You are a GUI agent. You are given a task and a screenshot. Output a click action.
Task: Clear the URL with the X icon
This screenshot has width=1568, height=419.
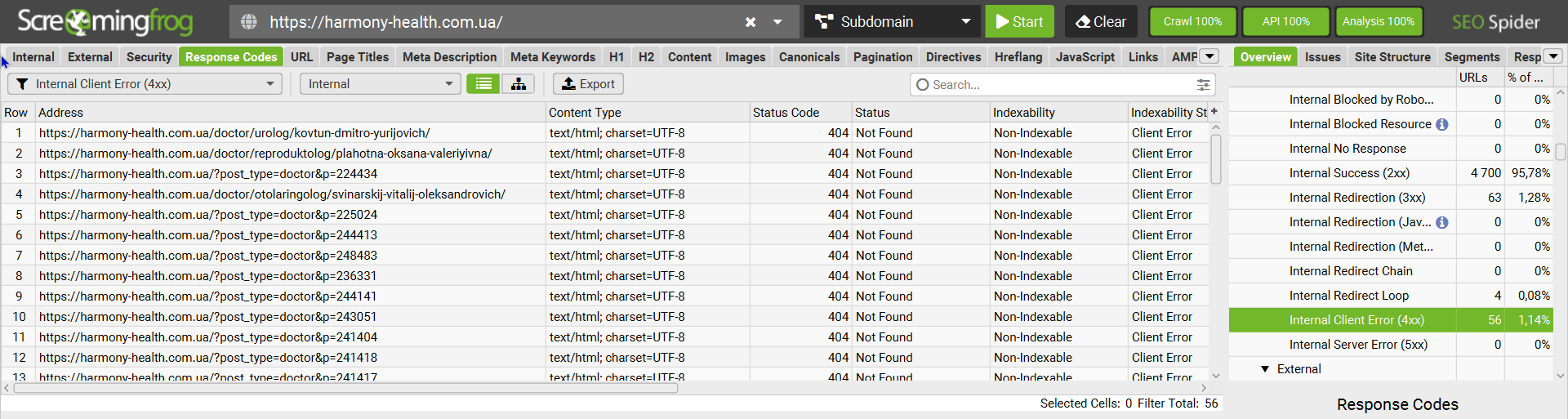tap(751, 22)
